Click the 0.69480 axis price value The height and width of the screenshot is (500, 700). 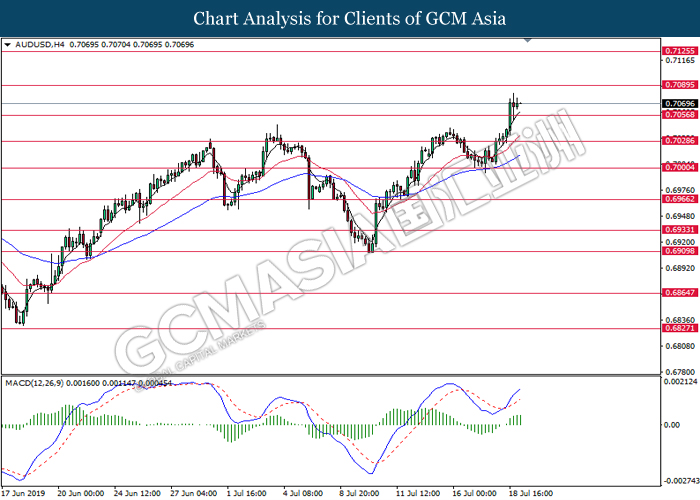click(x=680, y=216)
